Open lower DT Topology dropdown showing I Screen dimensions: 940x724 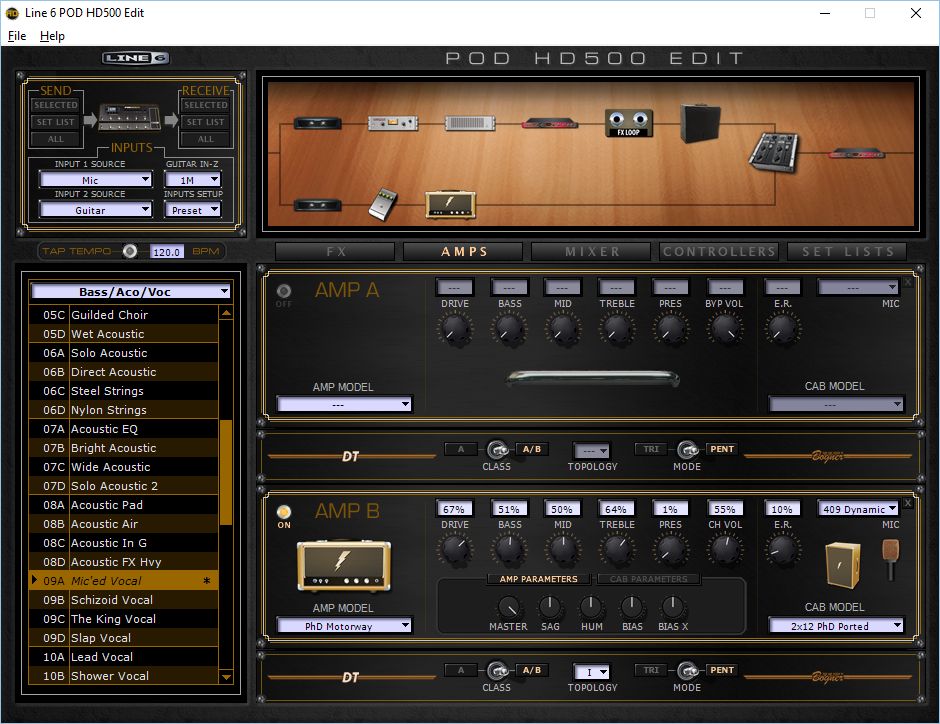point(592,672)
